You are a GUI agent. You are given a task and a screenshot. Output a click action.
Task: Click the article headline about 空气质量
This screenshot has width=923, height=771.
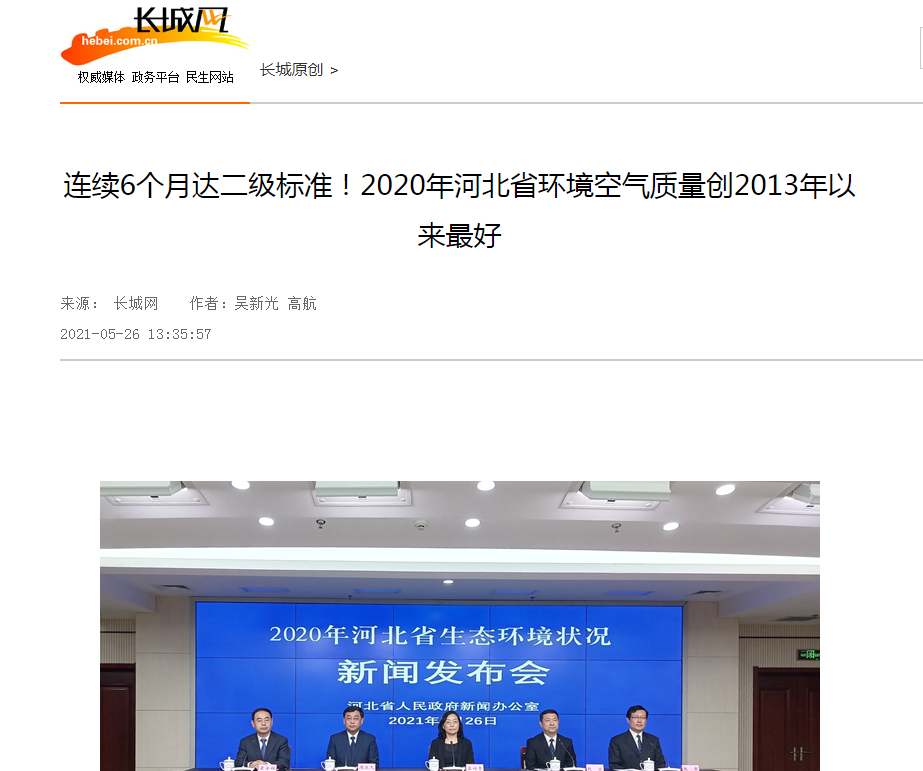[x=459, y=210]
